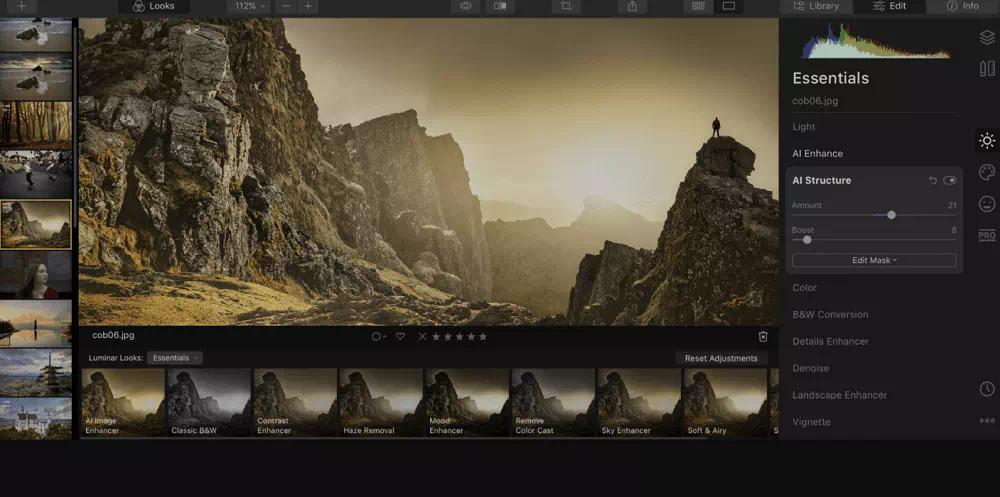Toggle AI Structure on/off switch
This screenshot has width=1000, height=497.
click(x=950, y=181)
